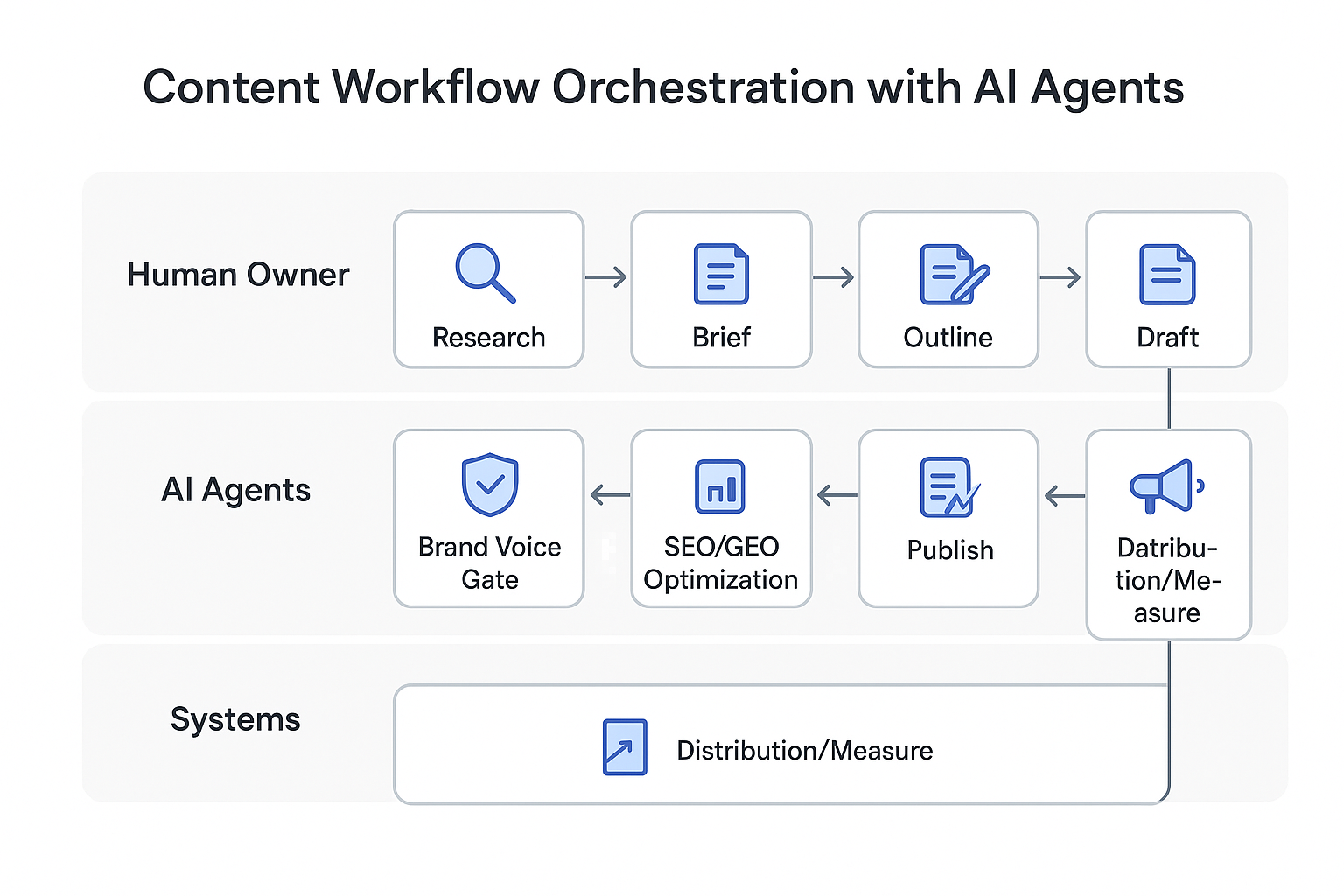
Task: Open the Draft file icon
Action: point(1167,272)
